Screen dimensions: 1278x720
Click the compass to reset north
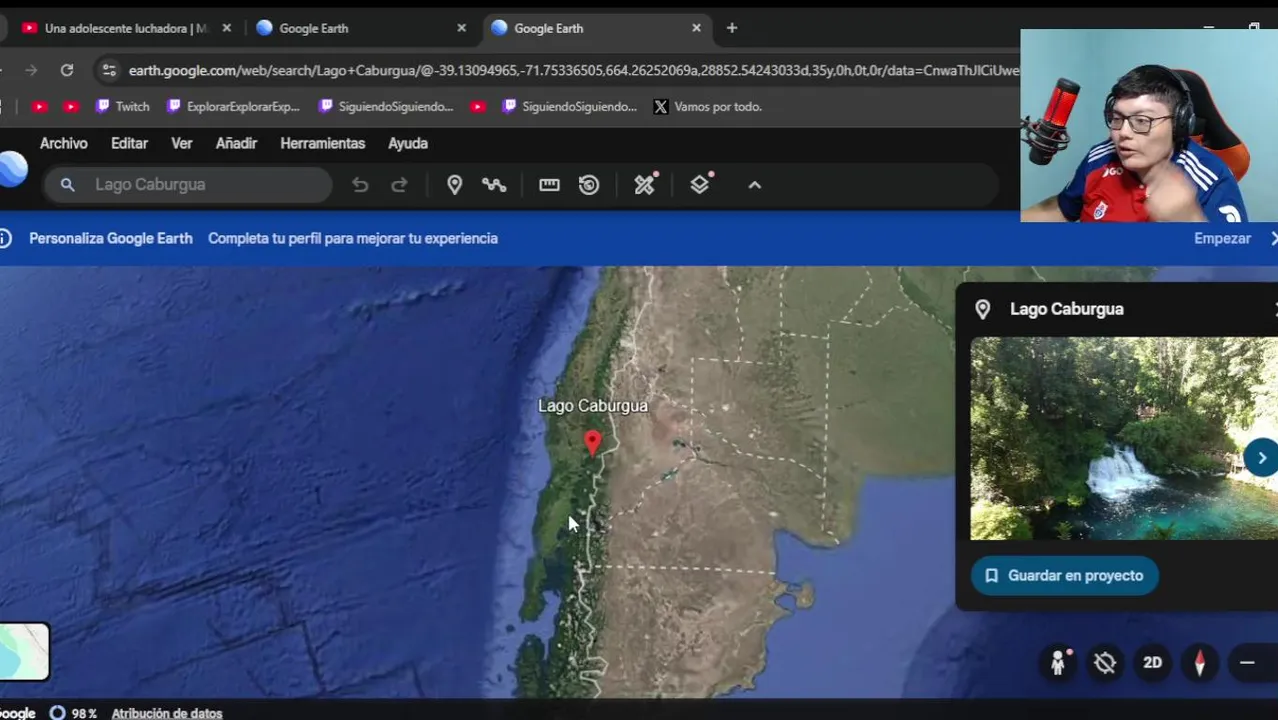[x=1200, y=662]
